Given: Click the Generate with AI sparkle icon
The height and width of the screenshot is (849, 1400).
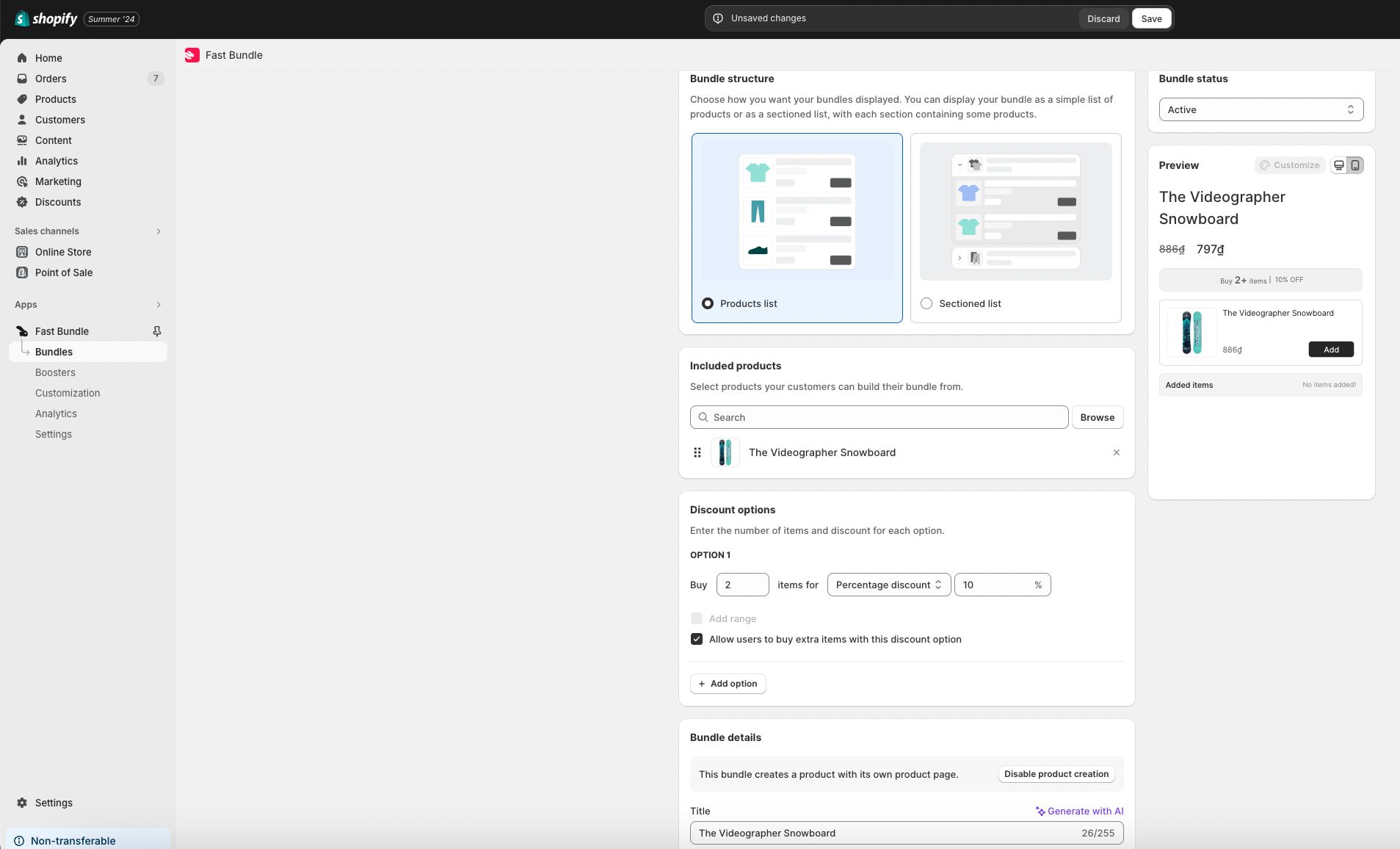Looking at the screenshot, I should [1040, 812].
